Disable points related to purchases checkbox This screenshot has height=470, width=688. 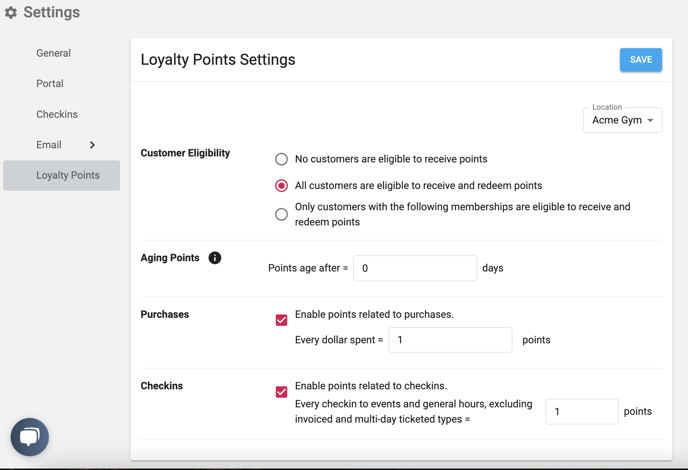coord(281,320)
